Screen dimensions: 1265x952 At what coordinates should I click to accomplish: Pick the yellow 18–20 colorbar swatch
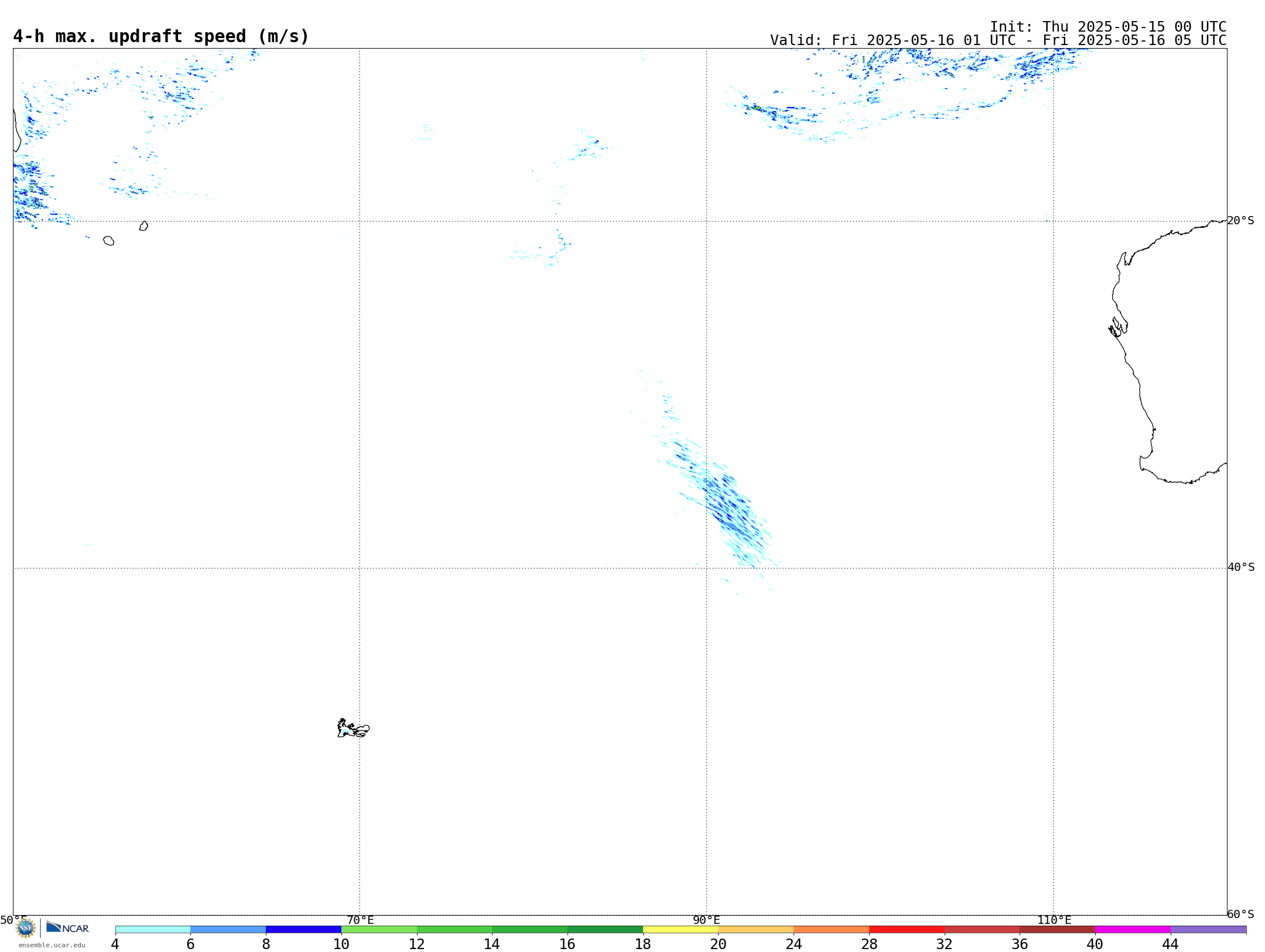click(681, 929)
